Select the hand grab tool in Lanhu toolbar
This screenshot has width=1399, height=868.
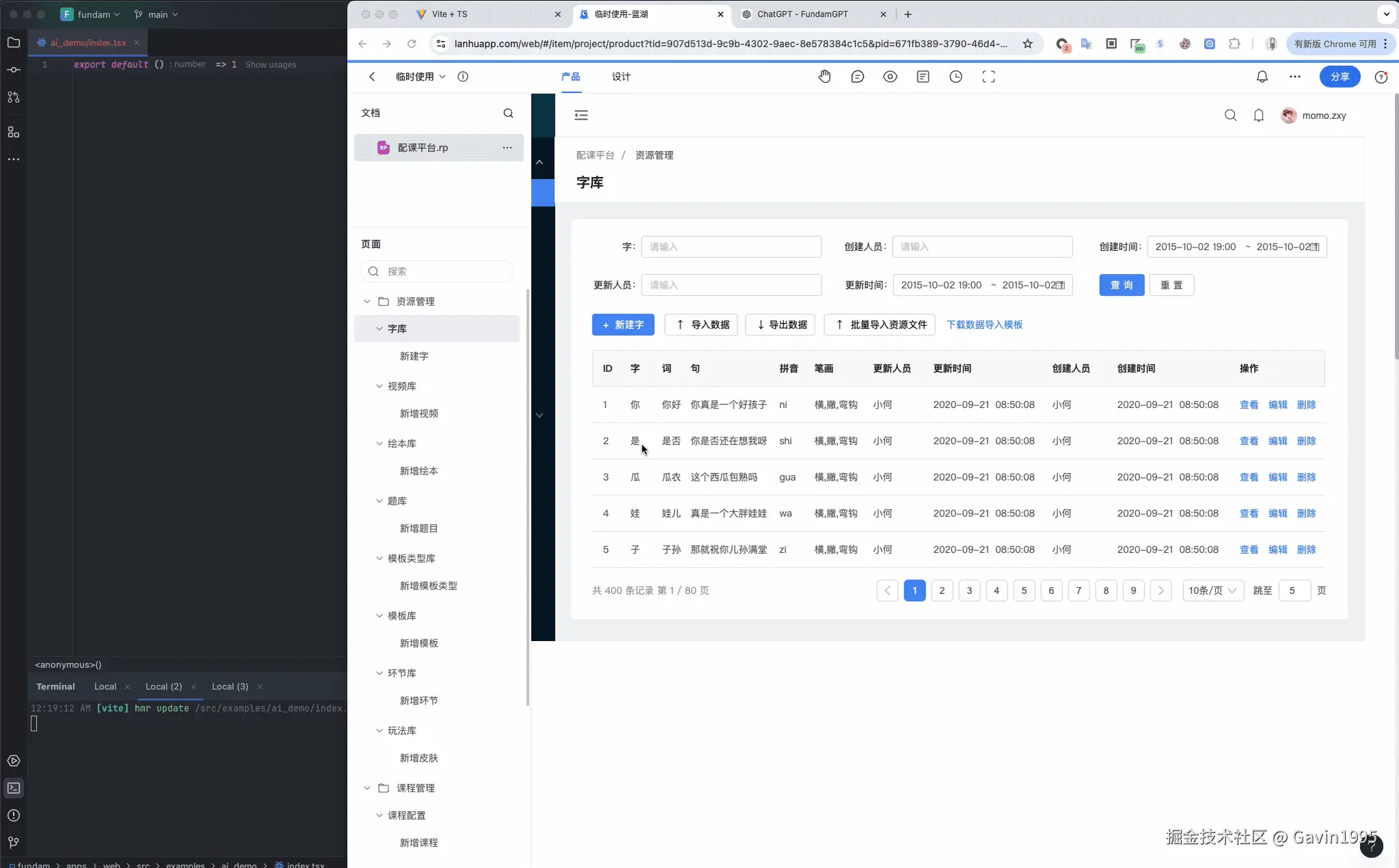824,77
